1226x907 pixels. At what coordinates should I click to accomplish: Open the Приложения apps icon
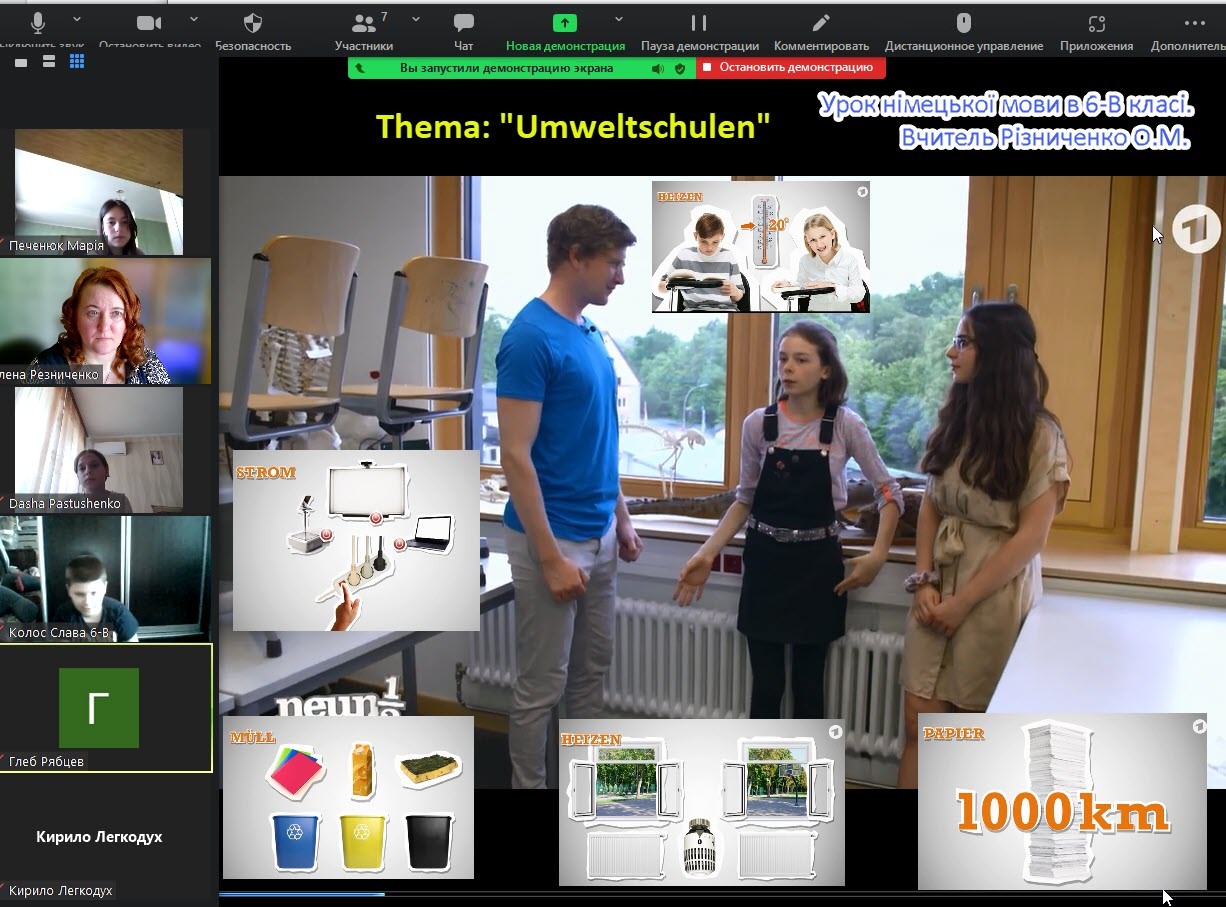pyautogui.click(x=1097, y=24)
